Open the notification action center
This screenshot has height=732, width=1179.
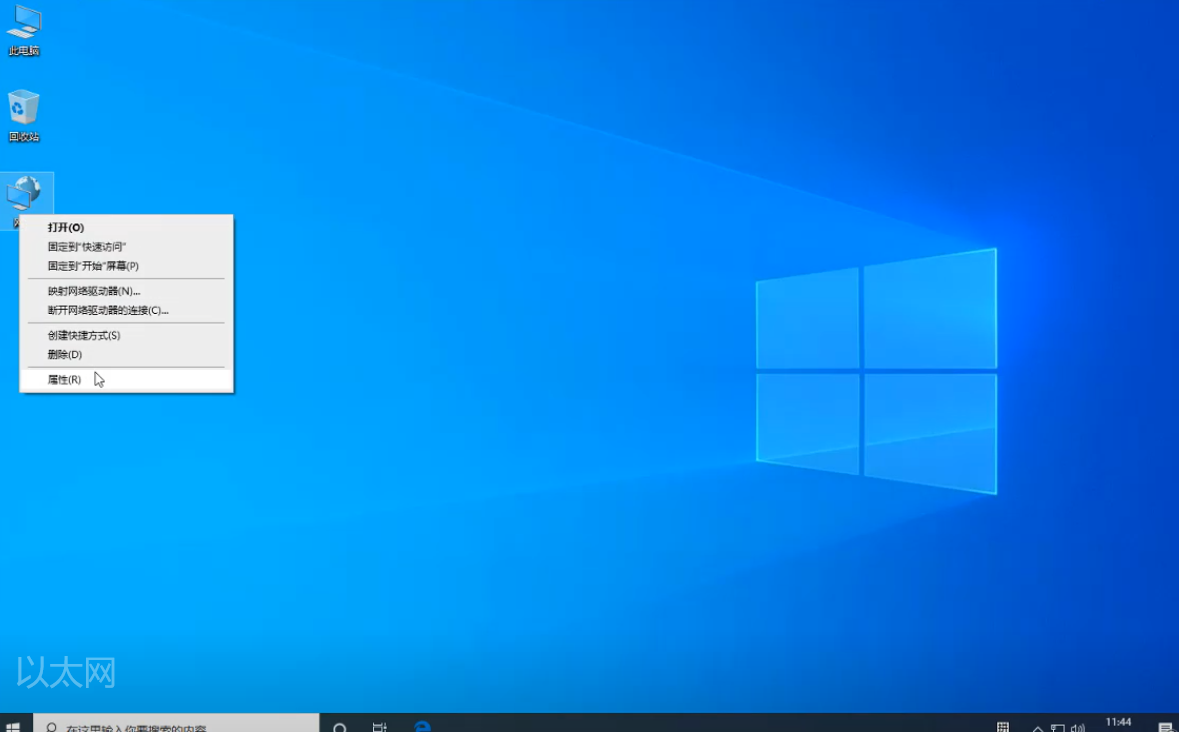click(x=1165, y=727)
